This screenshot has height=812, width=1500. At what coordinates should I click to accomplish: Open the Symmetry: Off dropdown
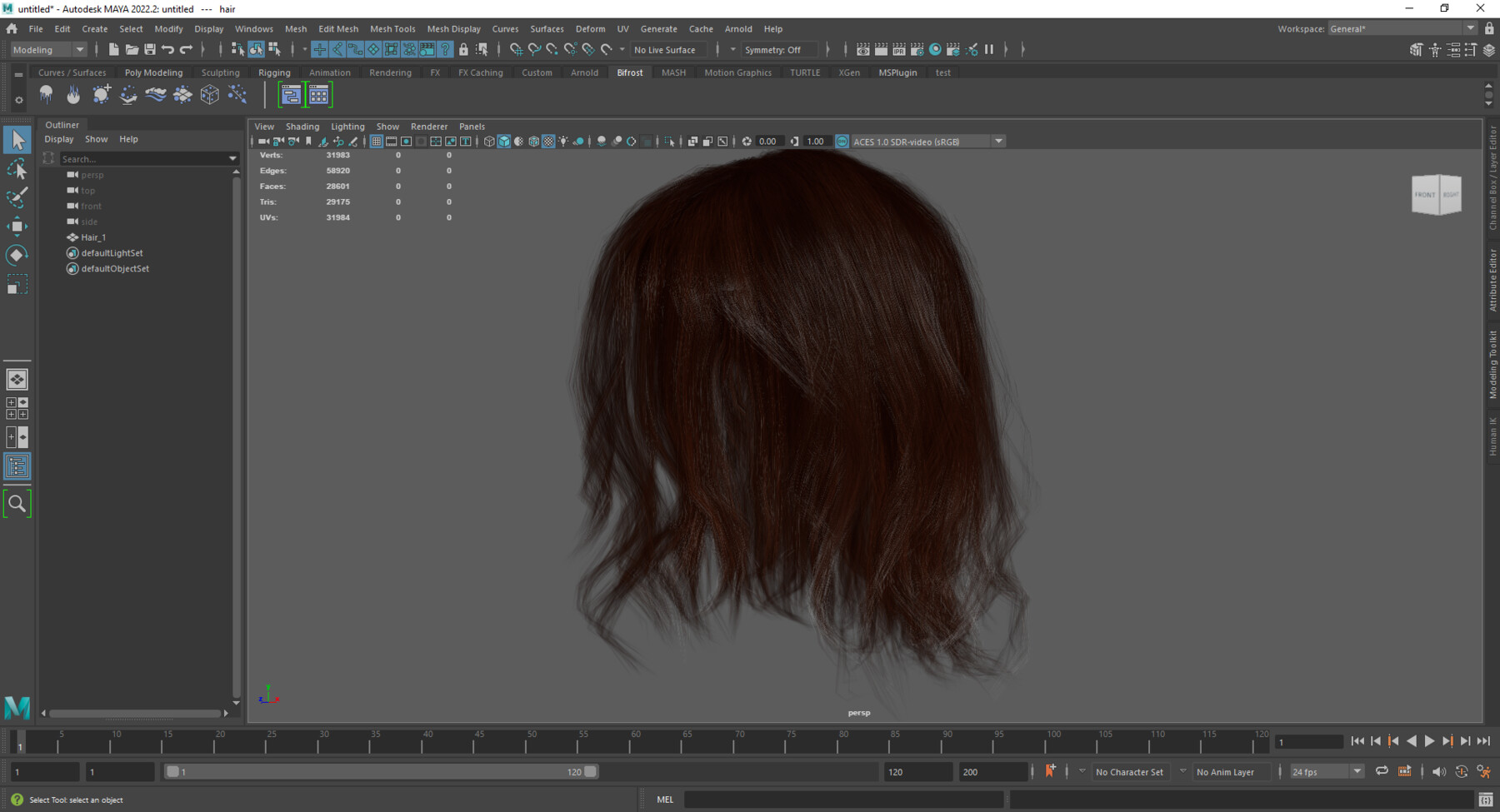778,50
